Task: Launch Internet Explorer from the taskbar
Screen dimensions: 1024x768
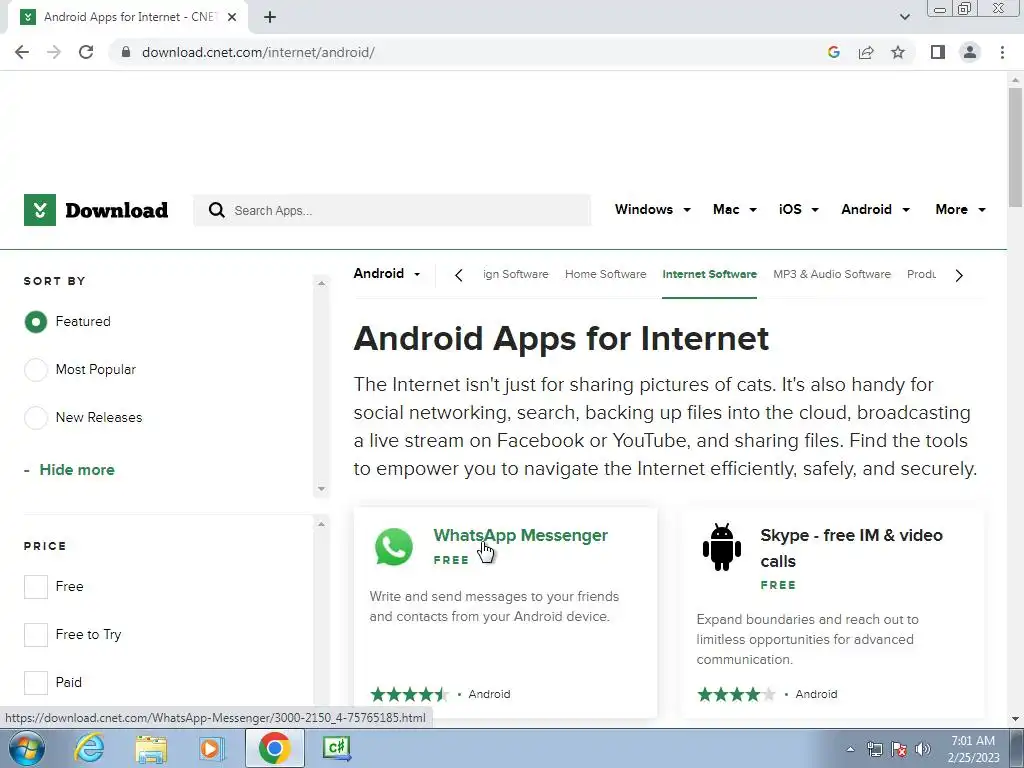Action: point(89,748)
